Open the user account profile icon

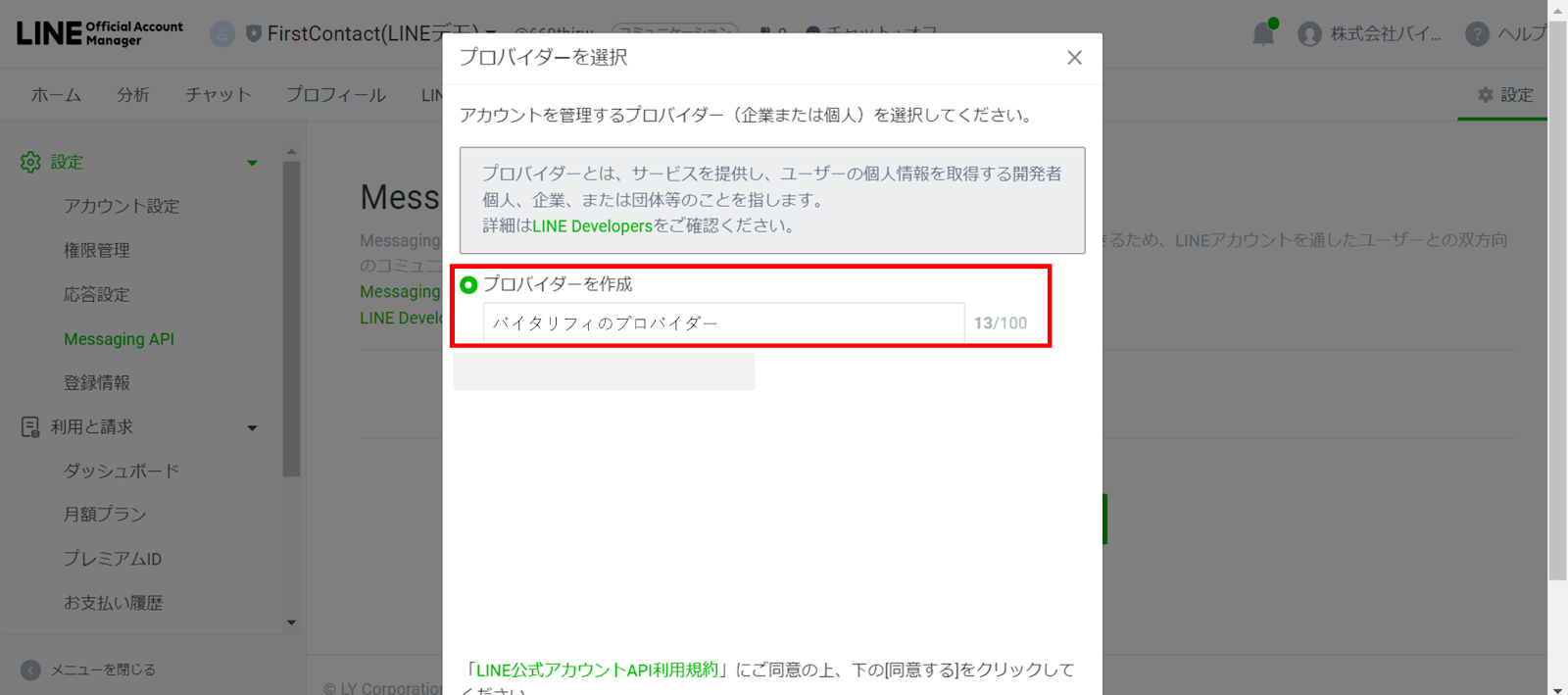coord(1309,34)
